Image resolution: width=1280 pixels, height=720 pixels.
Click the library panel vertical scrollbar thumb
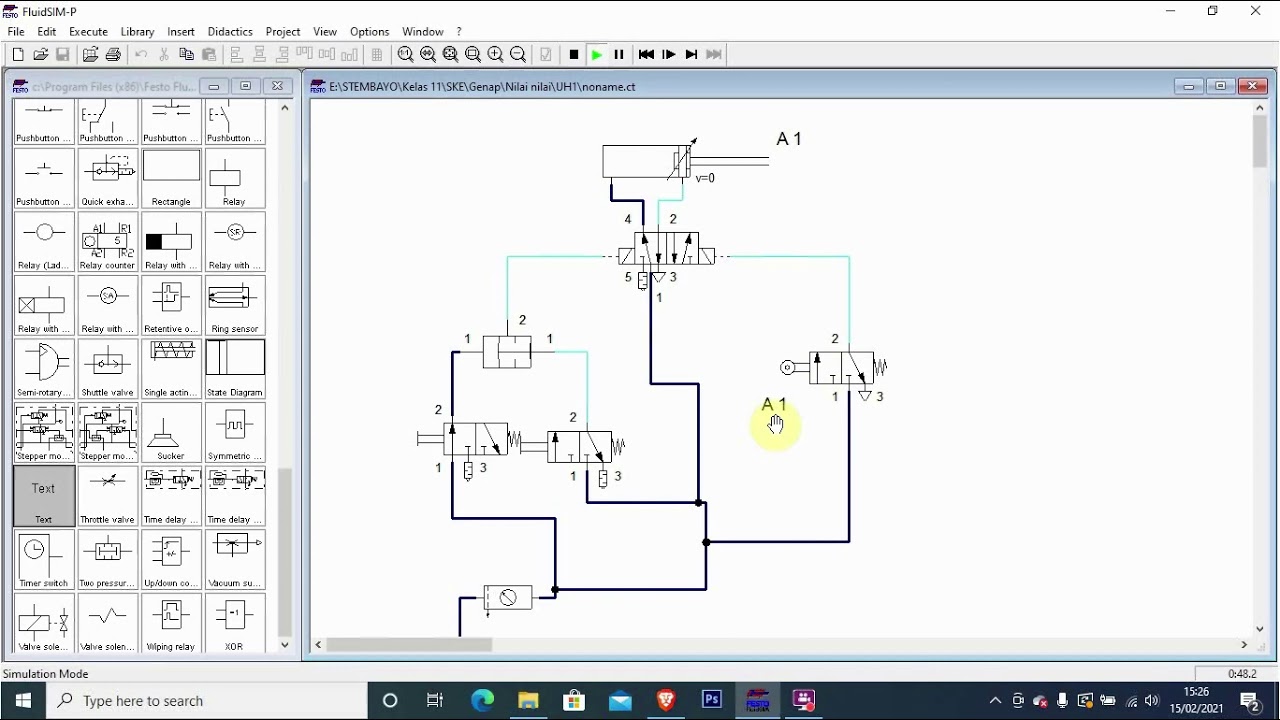285,552
